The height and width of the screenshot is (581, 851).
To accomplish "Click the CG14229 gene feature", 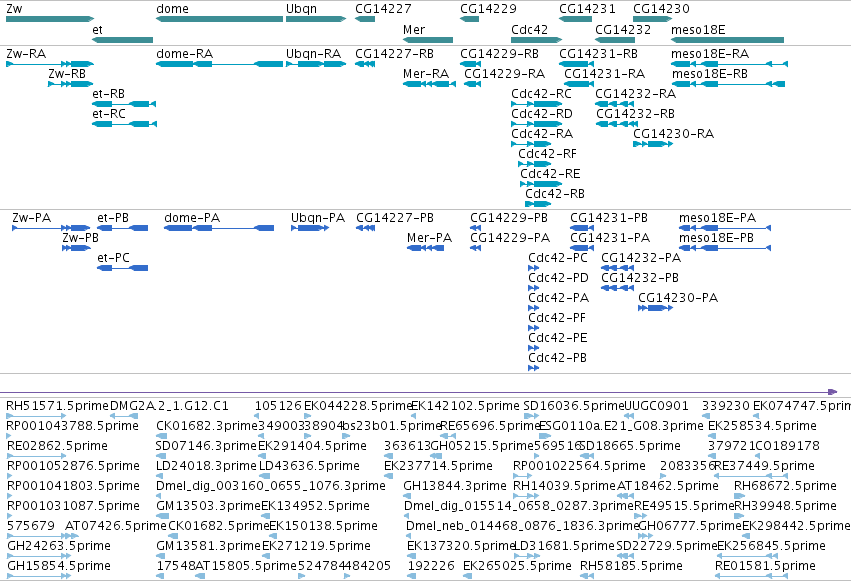I will click(469, 19).
